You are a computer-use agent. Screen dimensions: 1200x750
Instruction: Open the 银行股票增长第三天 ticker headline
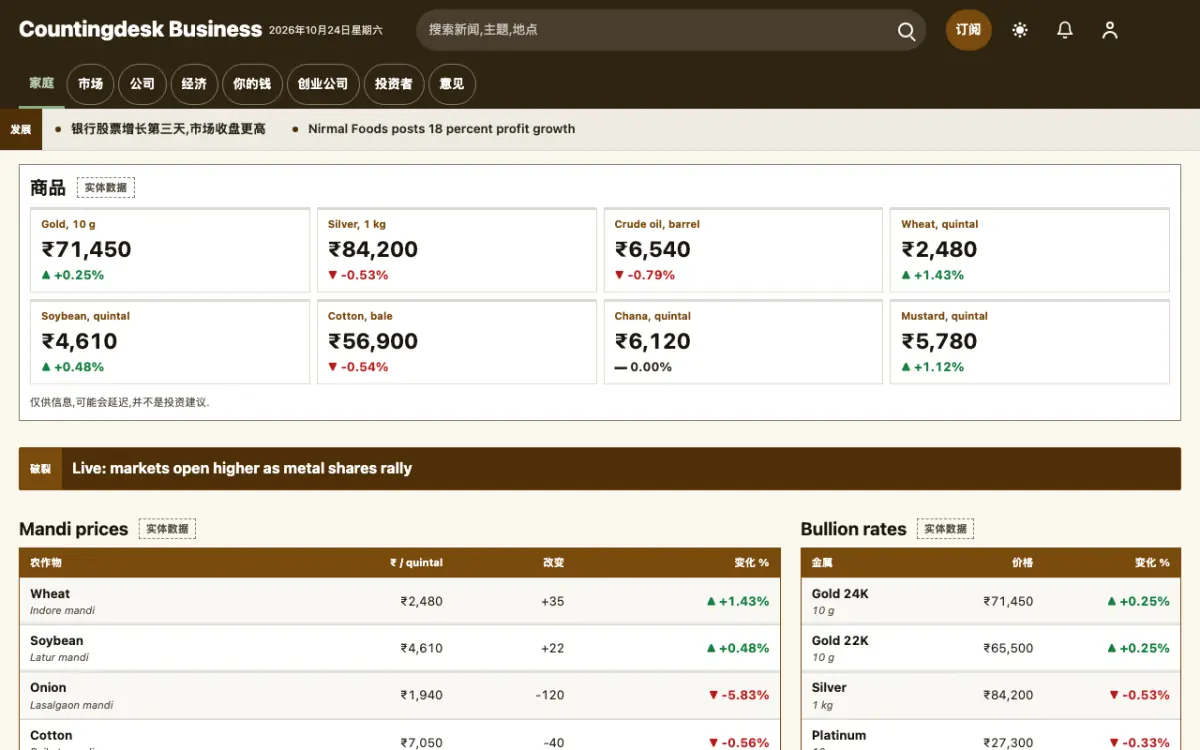click(168, 129)
